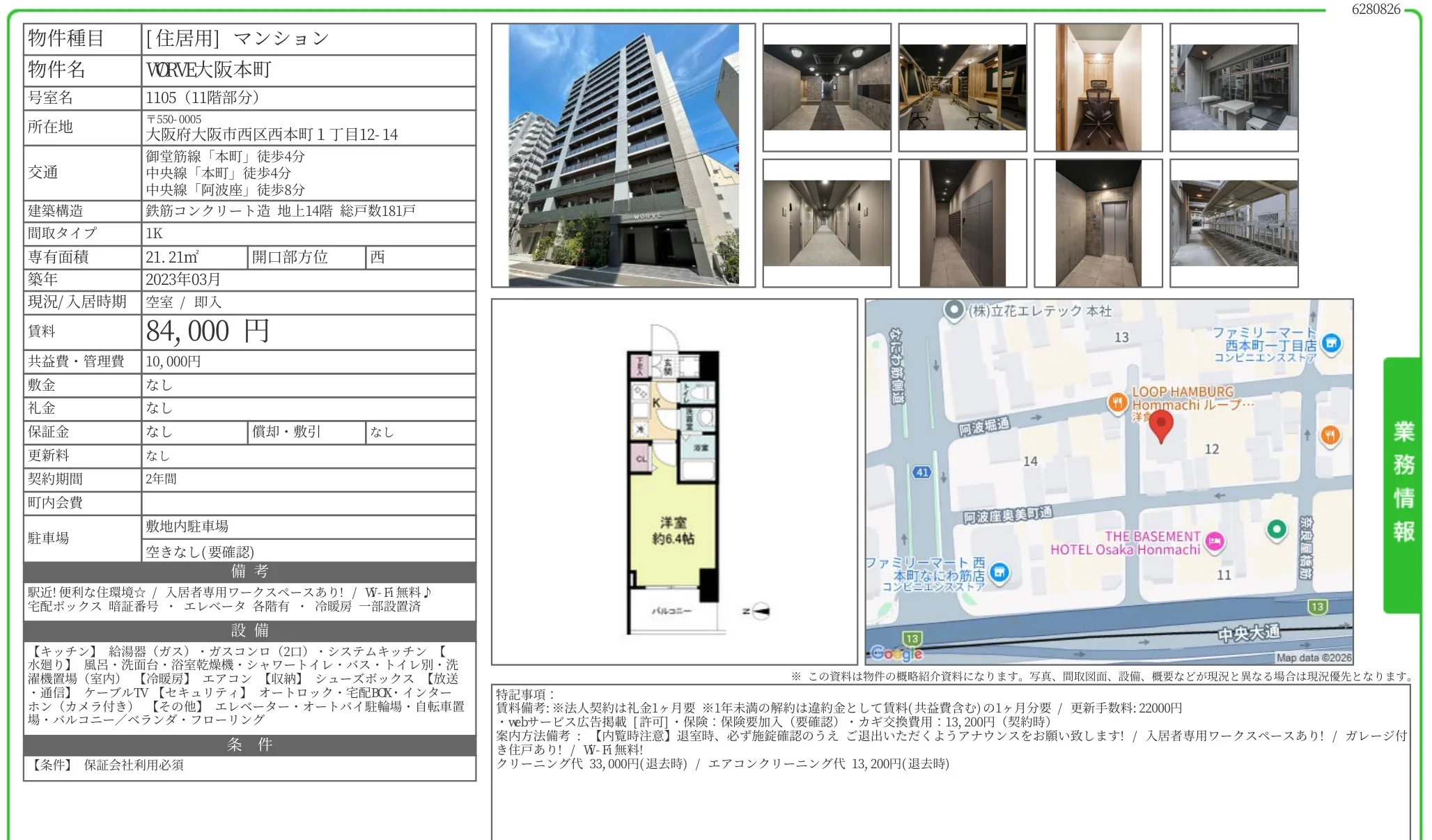This screenshot has height=840, width=1432.
Task: Open the elevator hall thumbnail
Action: [1098, 223]
